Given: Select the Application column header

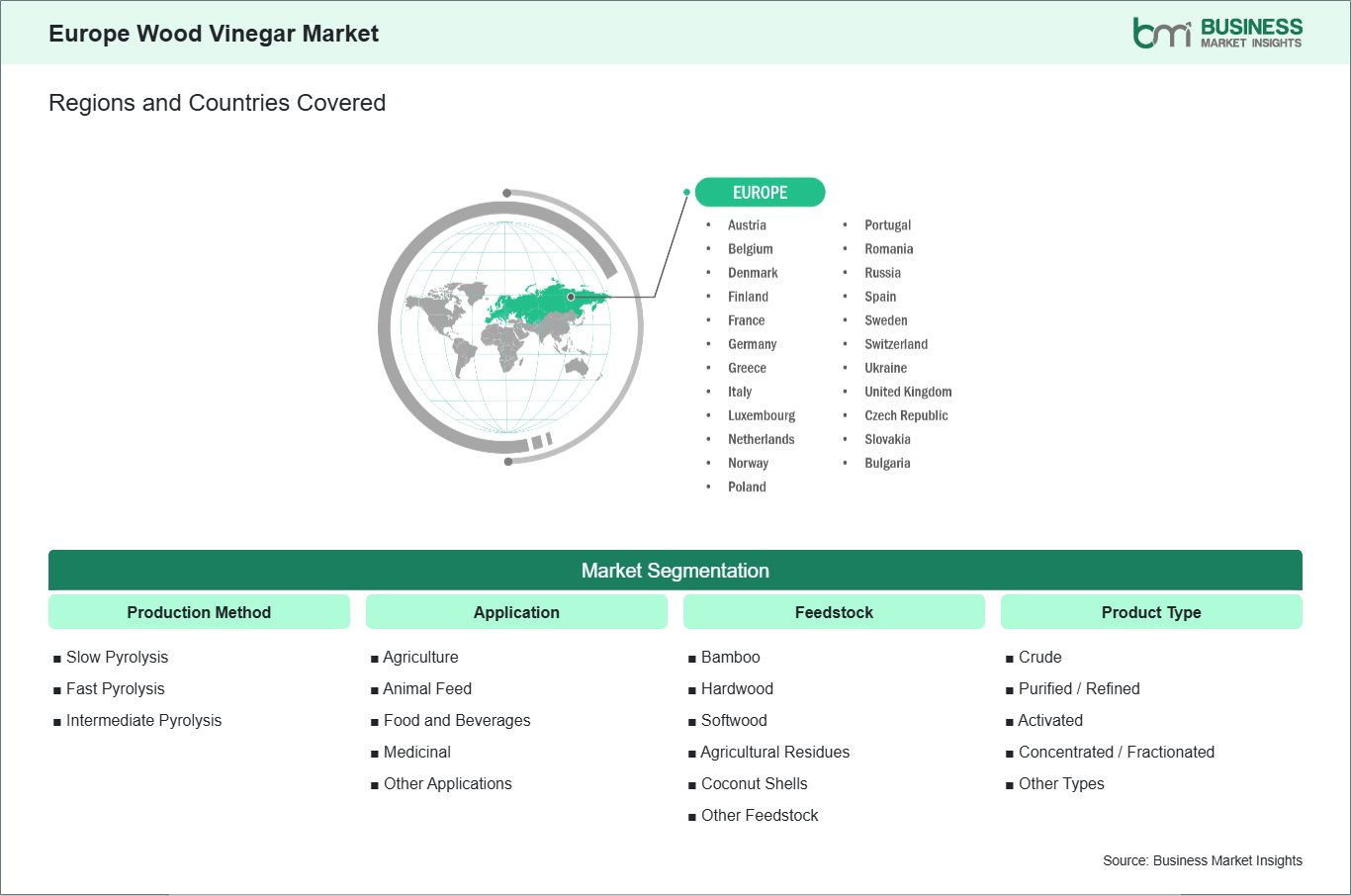Looking at the screenshot, I should [516, 612].
